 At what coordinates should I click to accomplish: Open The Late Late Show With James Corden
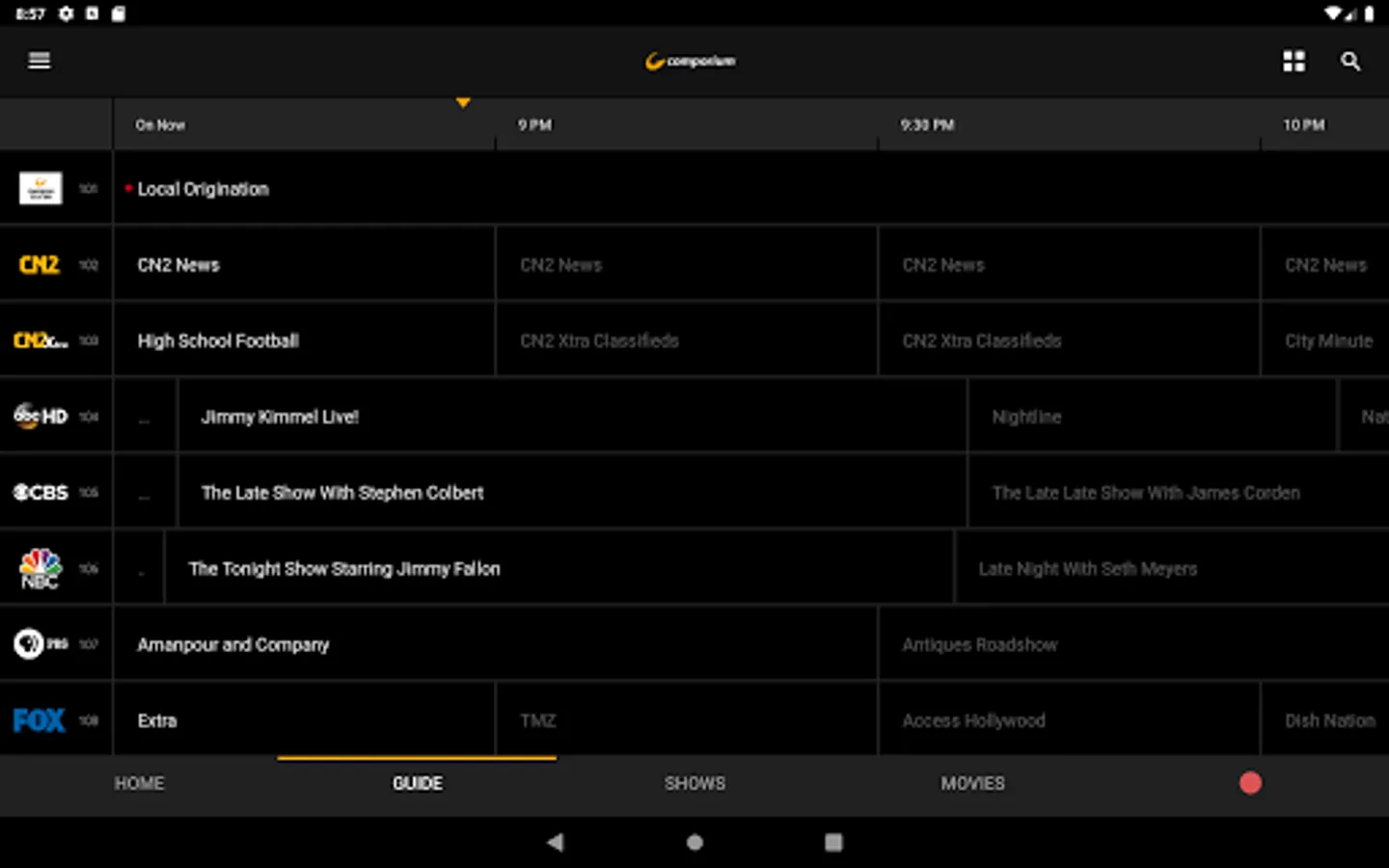click(x=1179, y=493)
